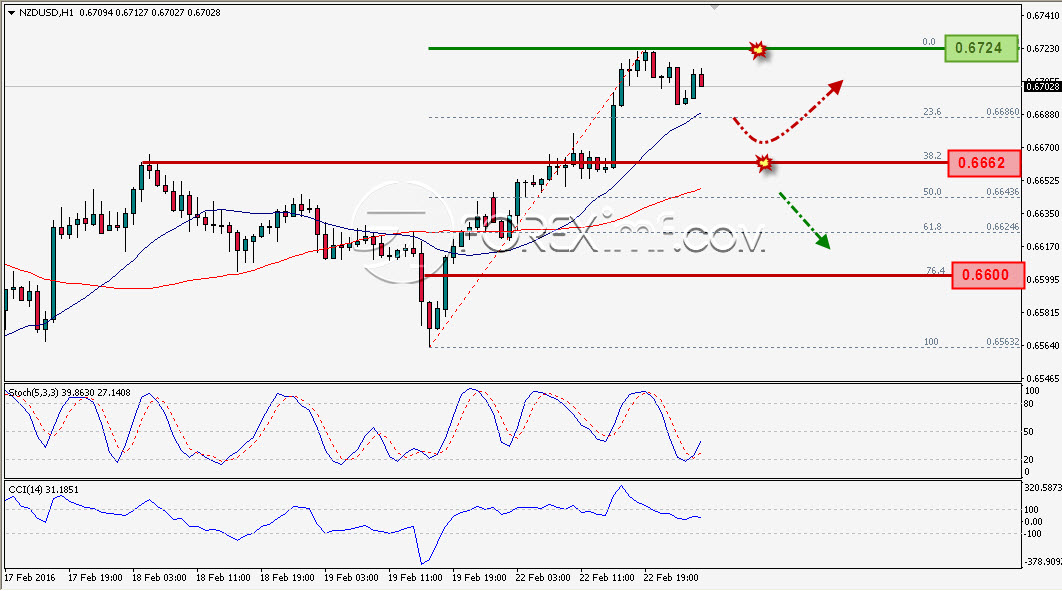Click price axis value 0.65995
Image resolution: width=1062 pixels, height=591 pixels.
(1043, 279)
